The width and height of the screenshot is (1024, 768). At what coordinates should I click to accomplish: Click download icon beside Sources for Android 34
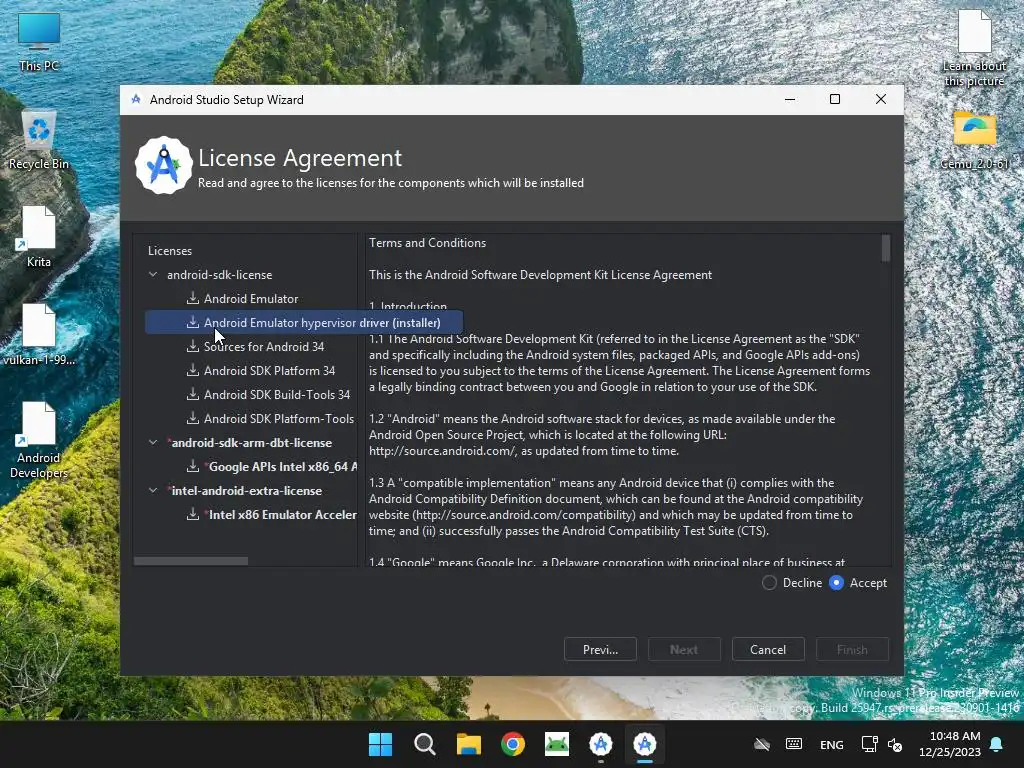tap(193, 347)
